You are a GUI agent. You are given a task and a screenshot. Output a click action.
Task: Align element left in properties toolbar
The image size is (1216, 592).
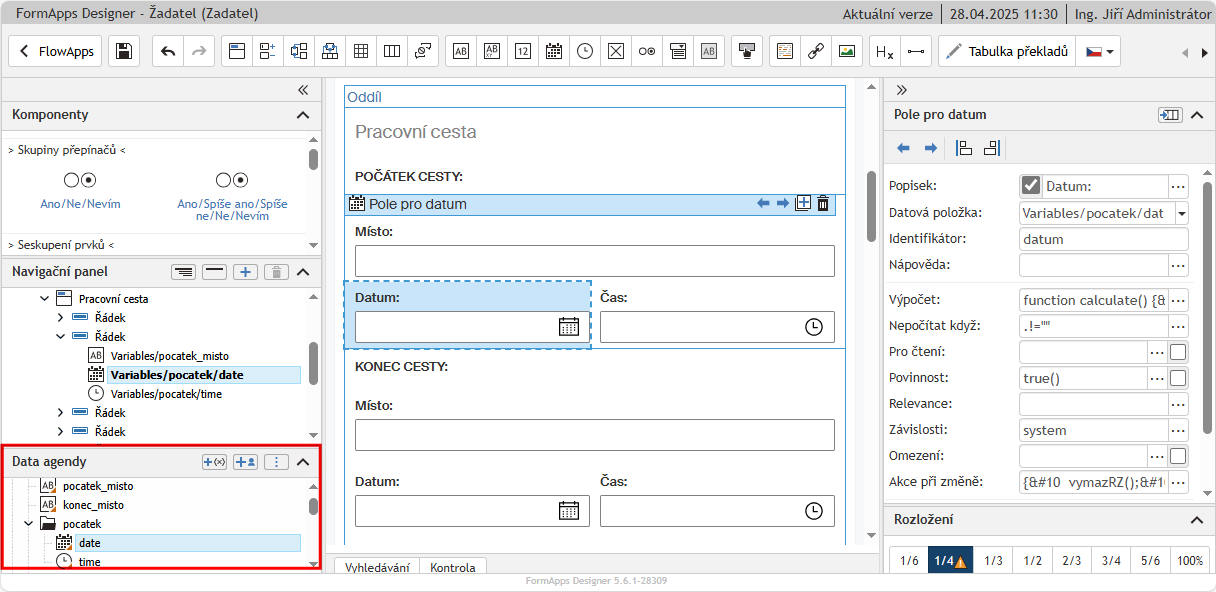pyautogui.click(x=964, y=148)
